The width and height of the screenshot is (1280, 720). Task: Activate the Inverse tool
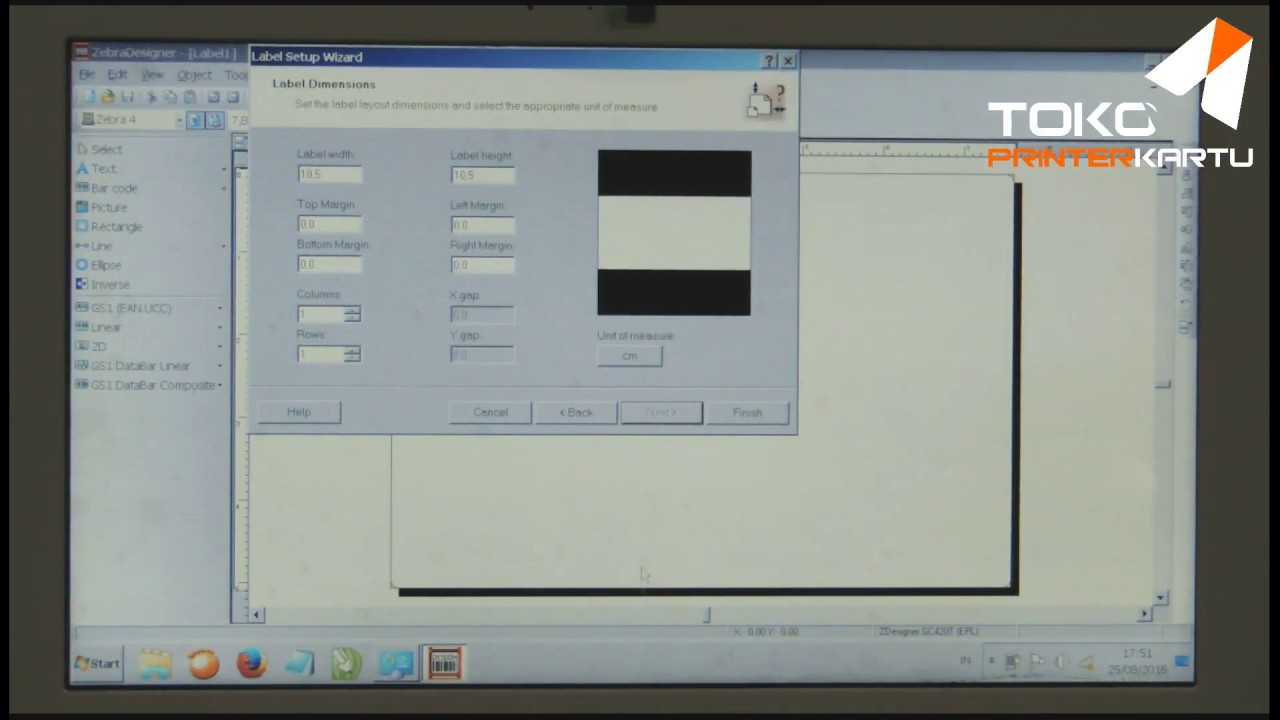[103, 284]
